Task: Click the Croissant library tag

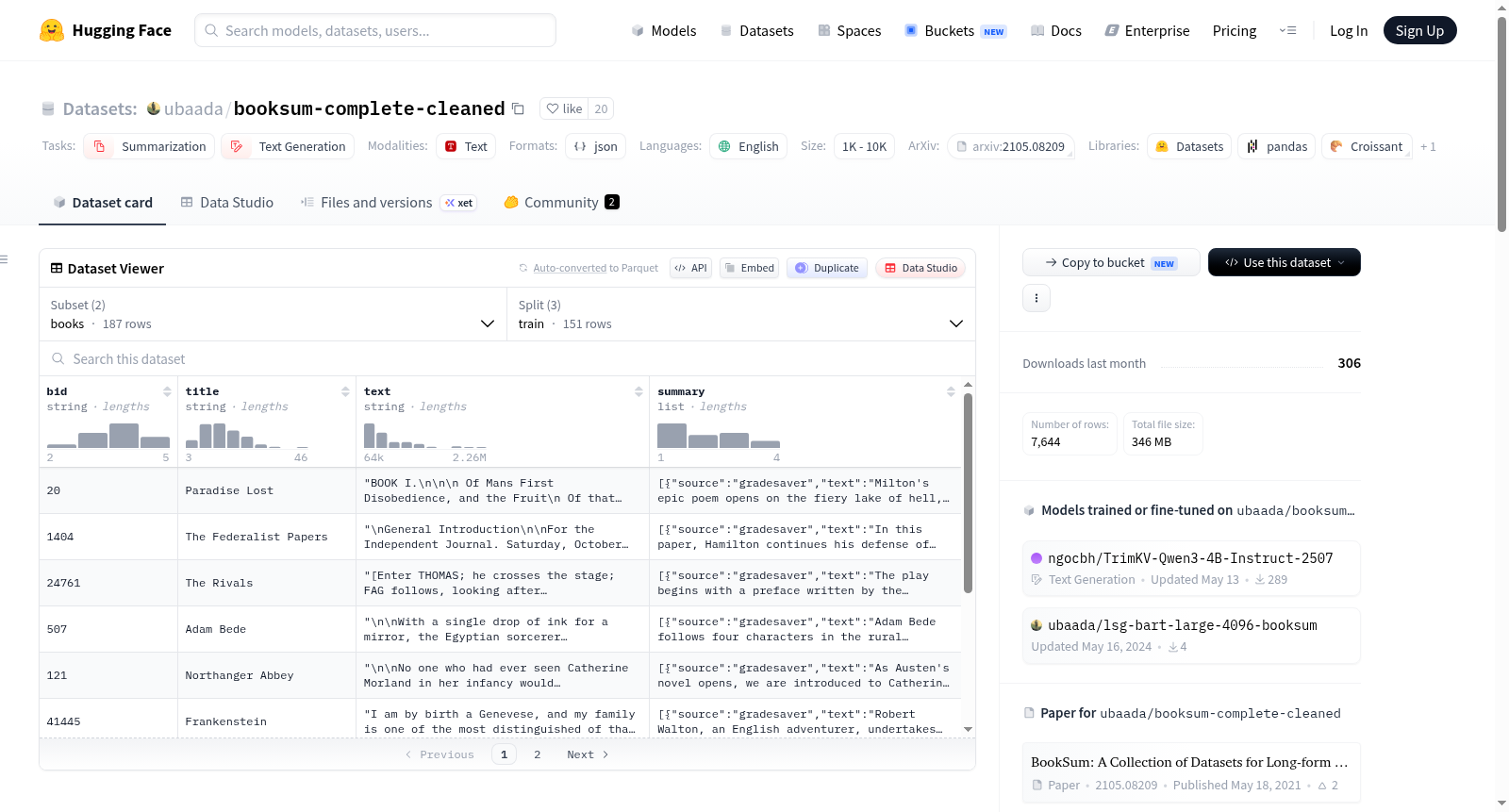Action: click(x=1367, y=146)
